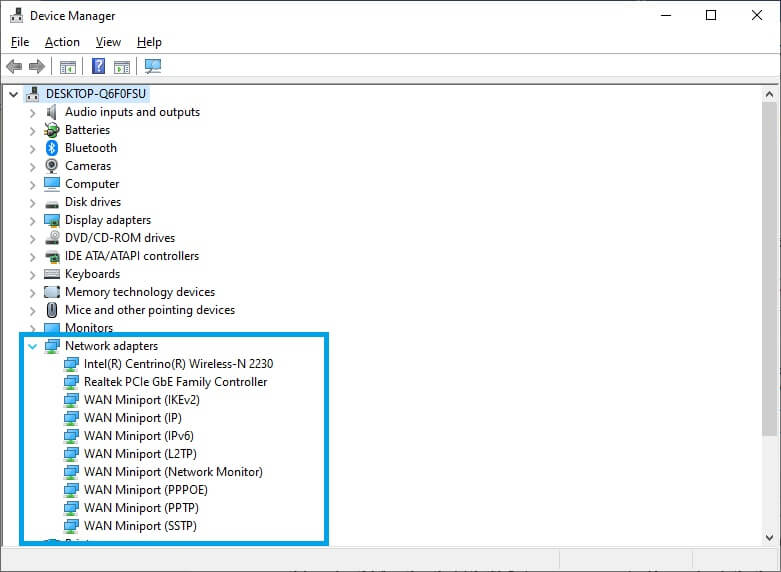Select the Monitors category label
Screen dimensions: 781x572
pyautogui.click(x=89, y=328)
